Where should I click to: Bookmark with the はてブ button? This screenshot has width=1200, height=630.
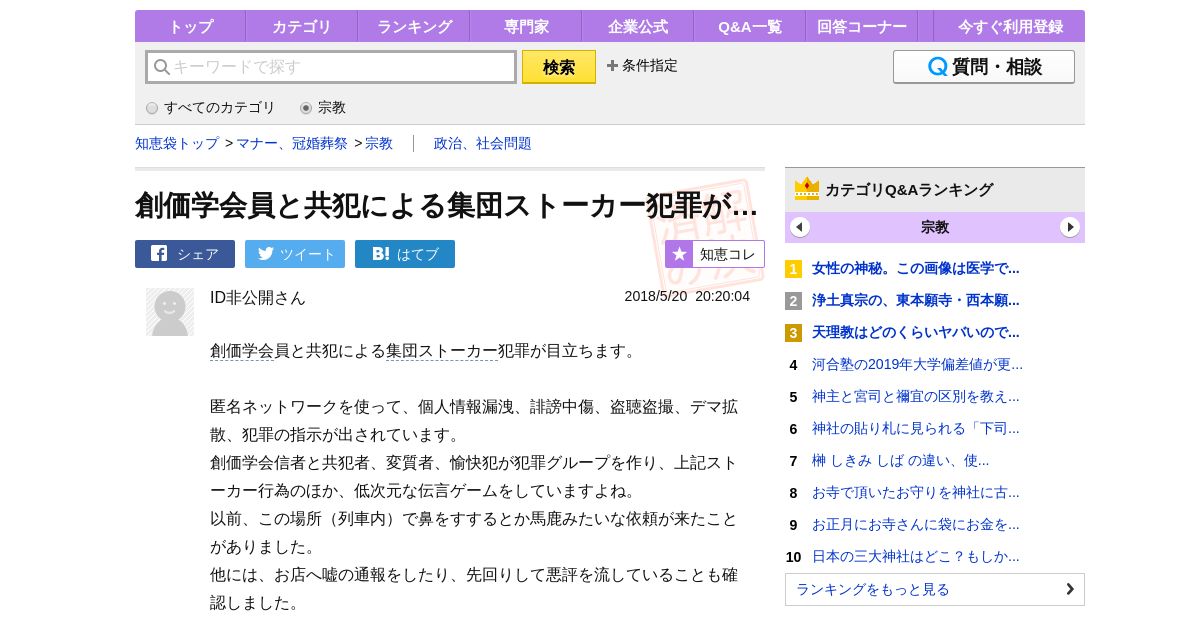405,254
